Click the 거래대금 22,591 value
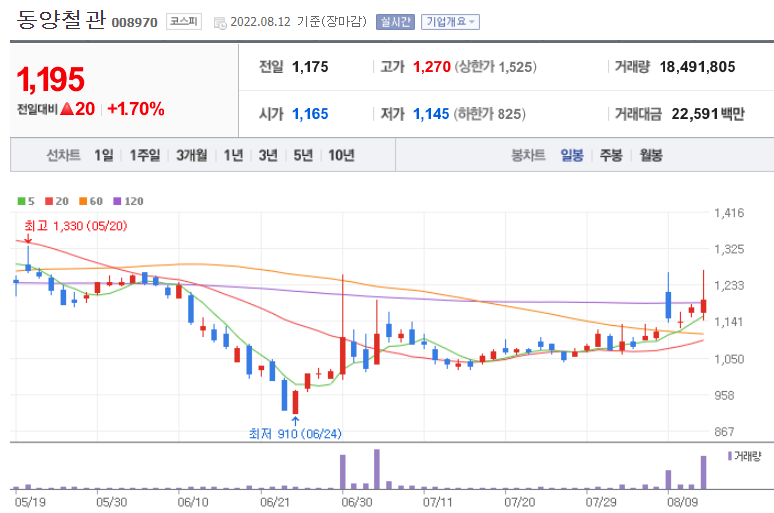The width and height of the screenshot is (774, 513). 695,114
